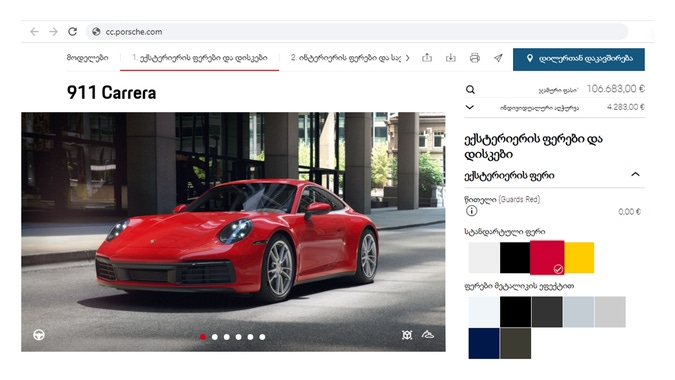
Task: Collapse the ექსტერიერის ფერი section
Action: click(x=635, y=174)
